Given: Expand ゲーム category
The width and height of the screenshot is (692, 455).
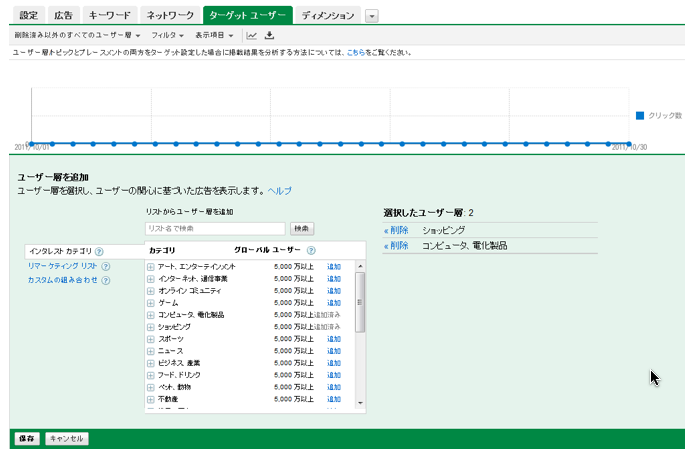Looking at the screenshot, I should click(150, 303).
